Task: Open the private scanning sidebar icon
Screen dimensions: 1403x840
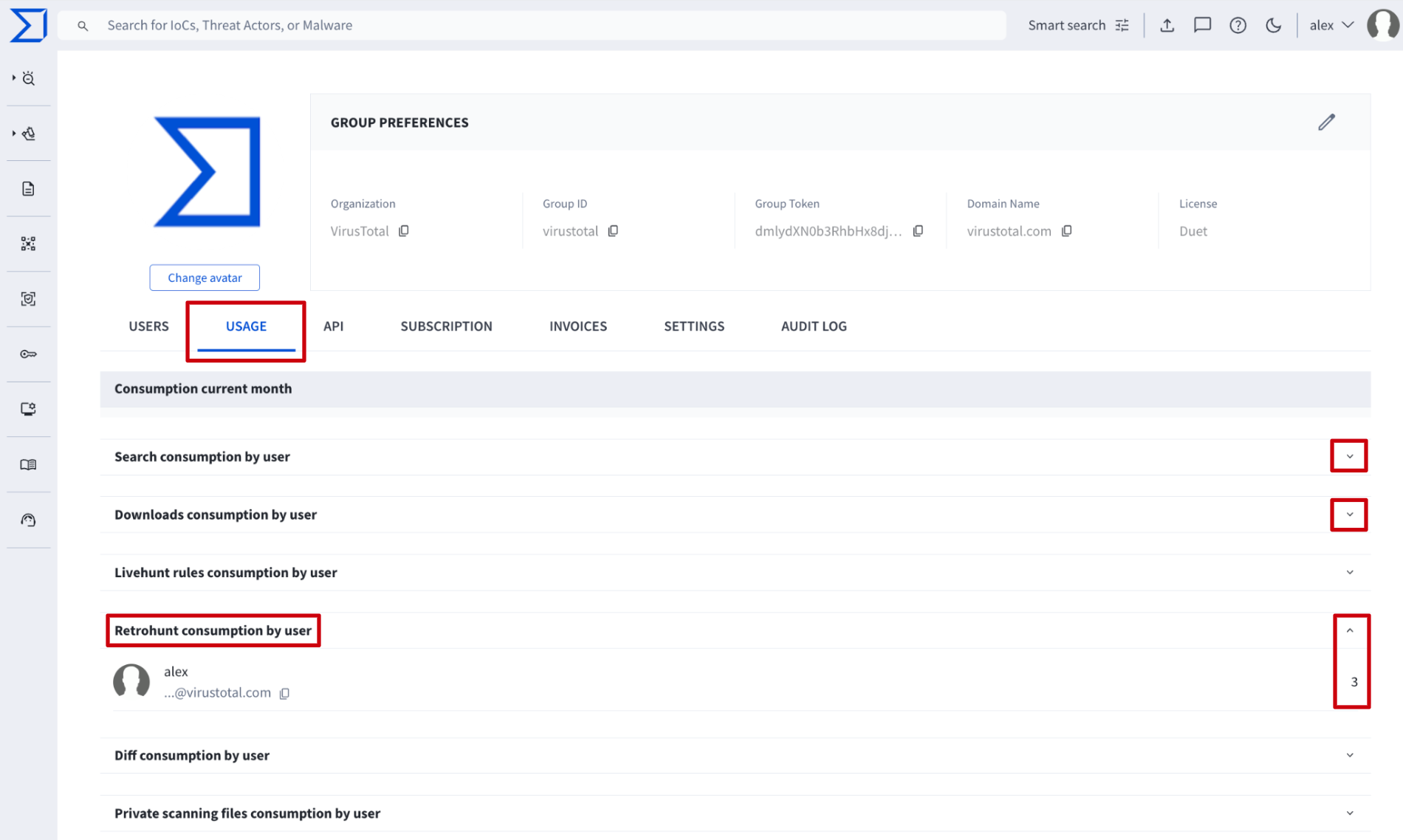Action: (28, 299)
